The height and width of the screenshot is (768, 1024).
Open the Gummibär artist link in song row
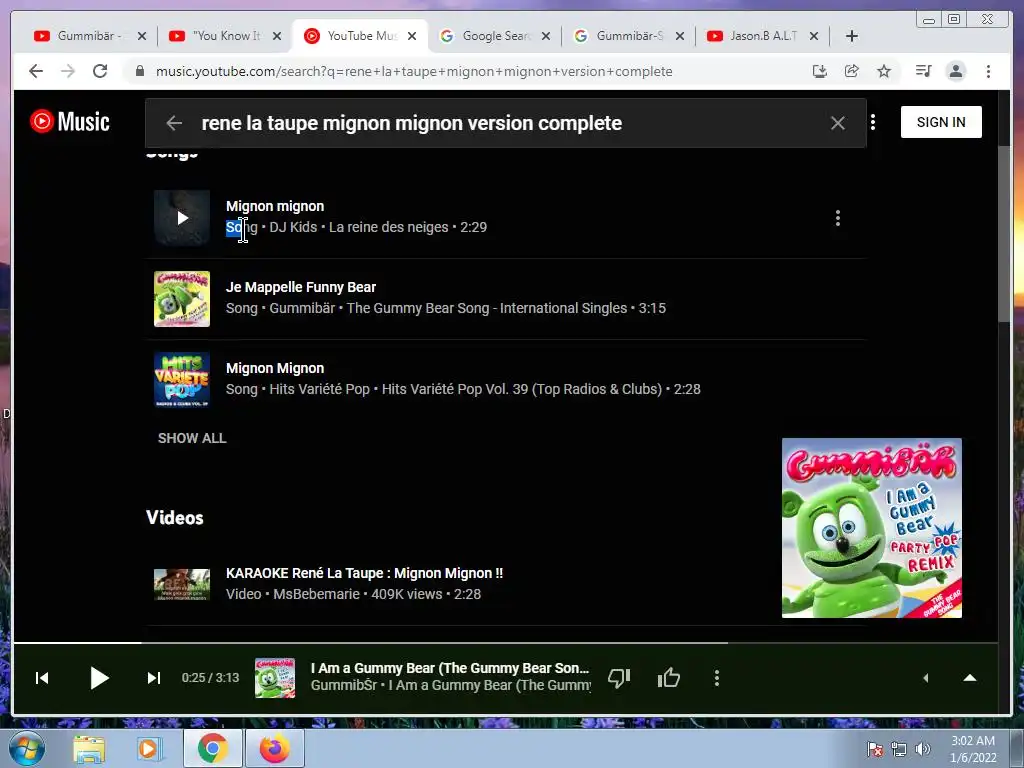tap(302, 308)
